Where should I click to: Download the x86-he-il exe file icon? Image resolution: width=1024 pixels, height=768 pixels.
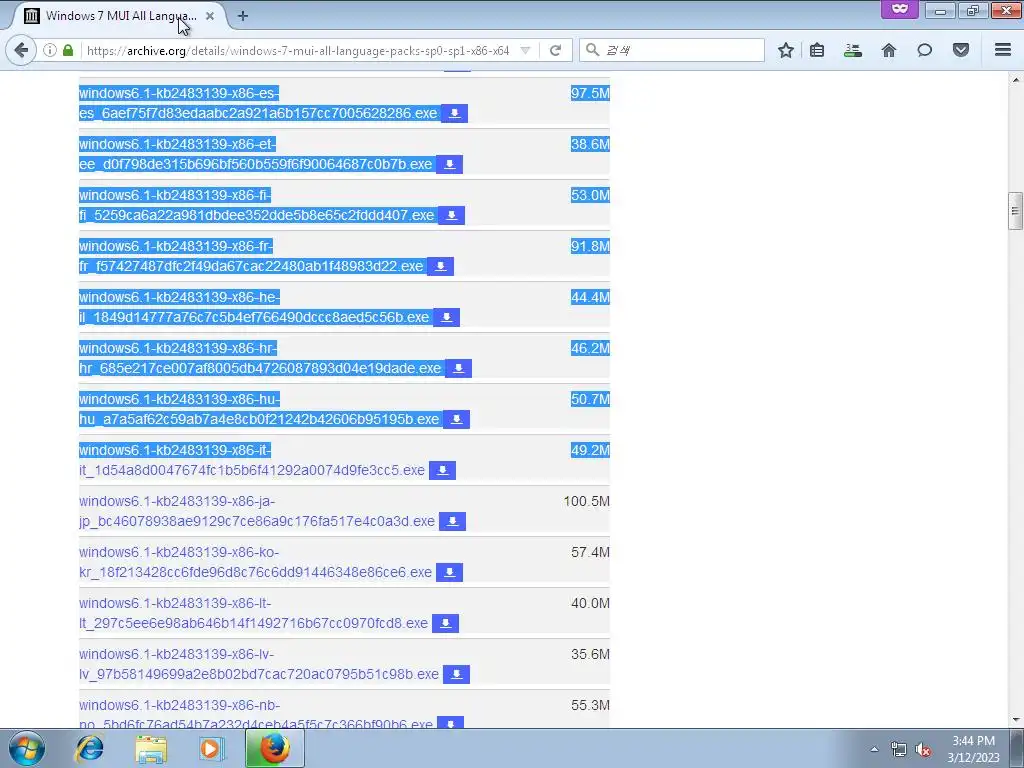(x=447, y=317)
